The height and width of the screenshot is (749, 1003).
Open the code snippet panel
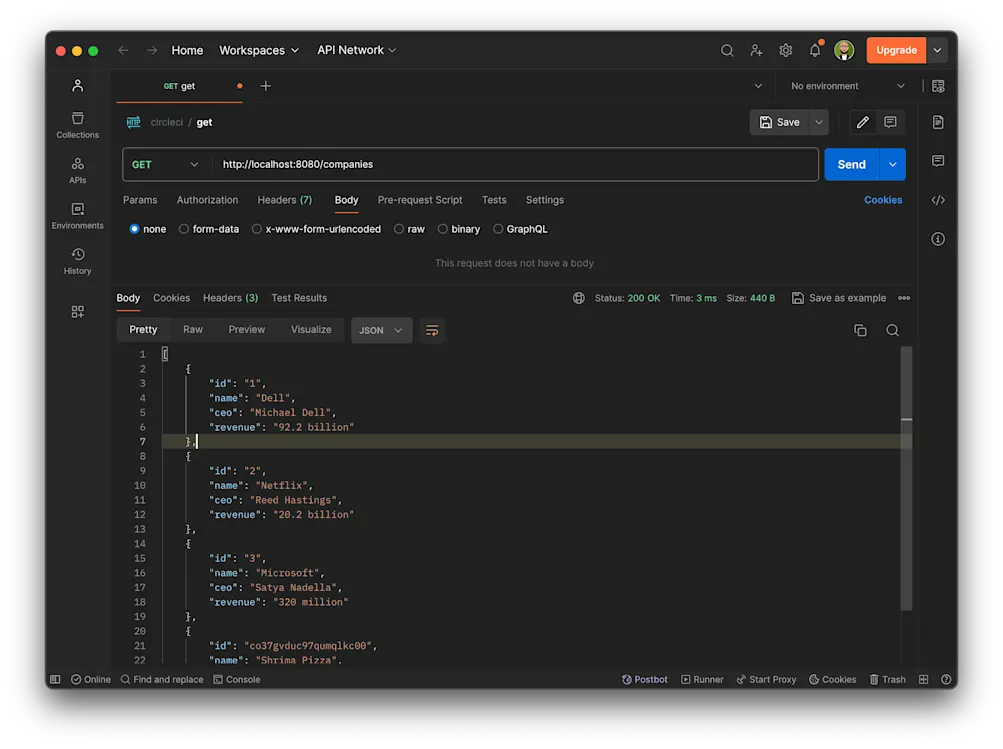point(938,199)
